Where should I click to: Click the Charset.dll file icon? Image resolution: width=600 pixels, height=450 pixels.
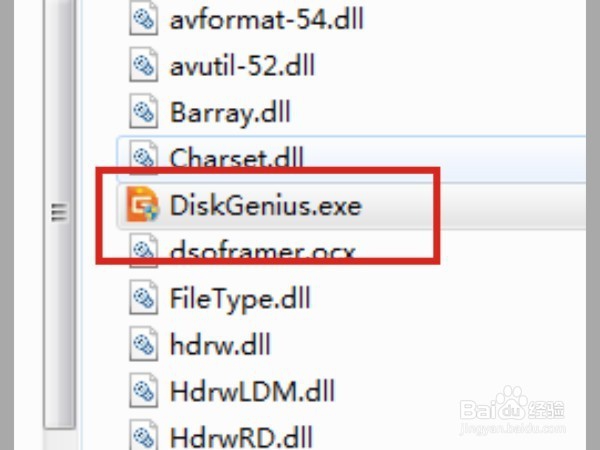point(143,157)
